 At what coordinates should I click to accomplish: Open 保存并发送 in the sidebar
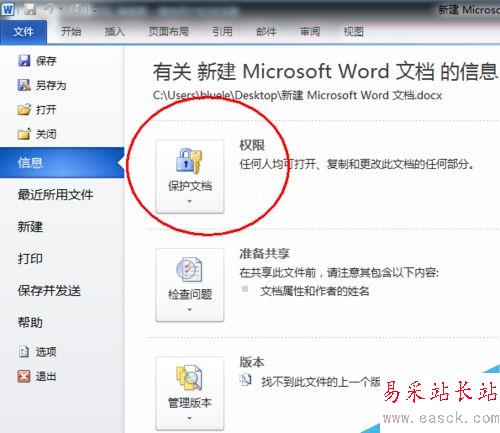49,291
